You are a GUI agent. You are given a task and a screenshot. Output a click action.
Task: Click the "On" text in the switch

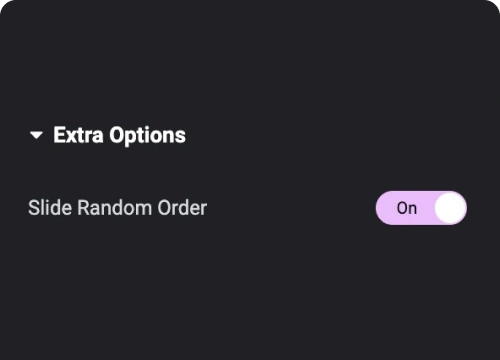pyautogui.click(x=407, y=208)
